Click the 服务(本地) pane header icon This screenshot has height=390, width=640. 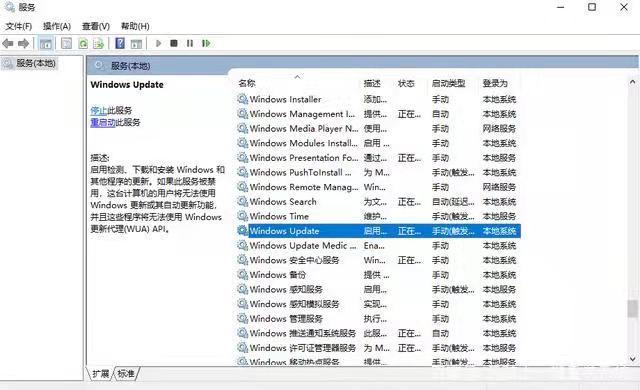tap(99, 65)
